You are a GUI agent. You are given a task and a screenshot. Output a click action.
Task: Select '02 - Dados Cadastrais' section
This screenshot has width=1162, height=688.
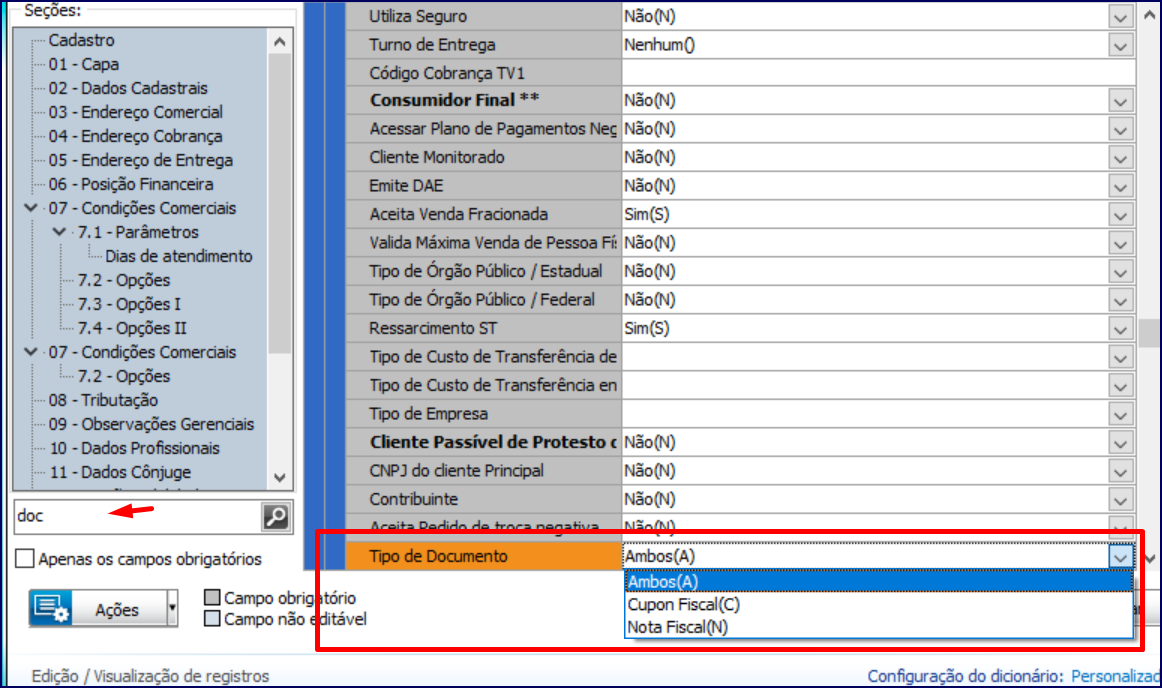click(128, 87)
